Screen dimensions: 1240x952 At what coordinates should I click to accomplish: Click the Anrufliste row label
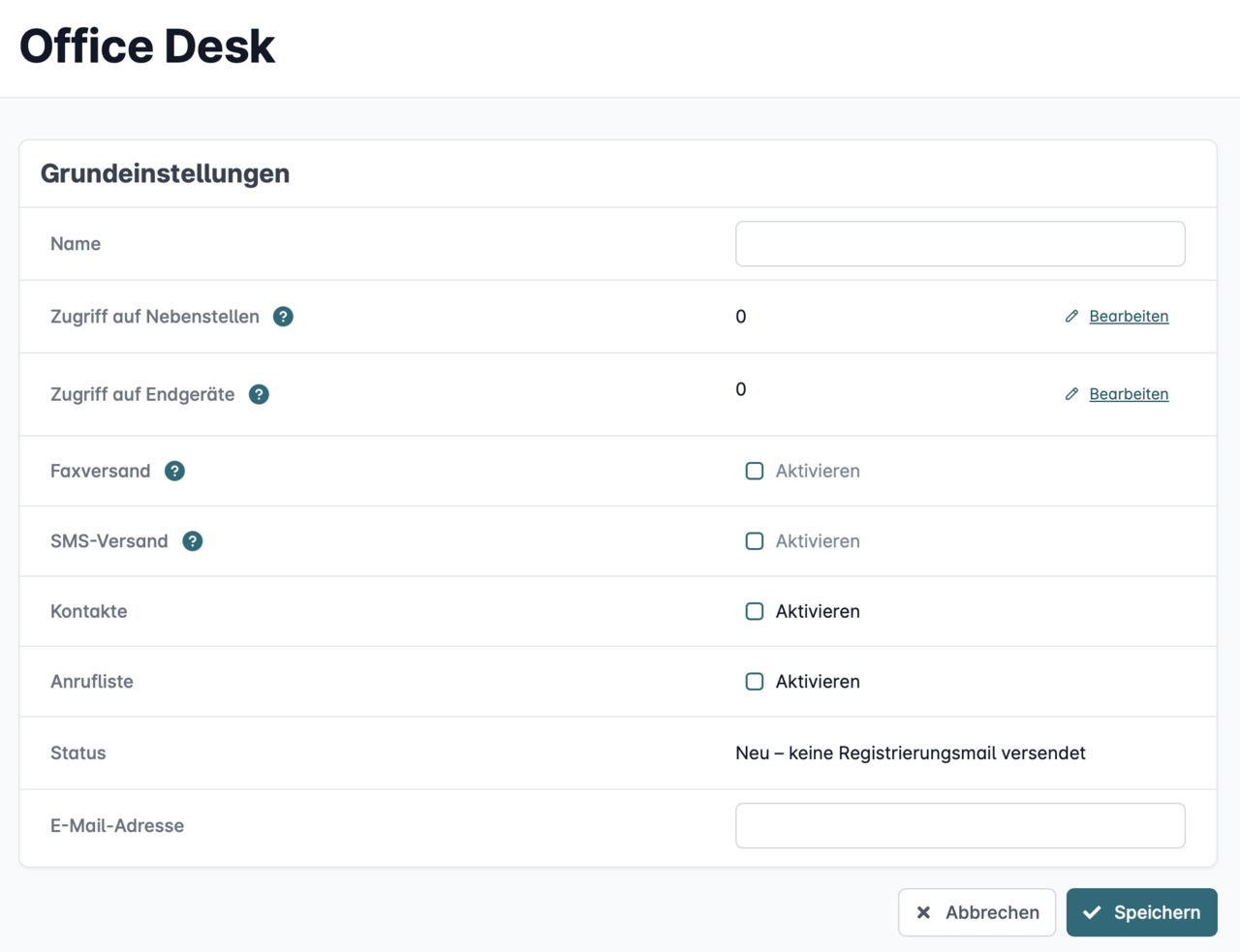pos(92,682)
